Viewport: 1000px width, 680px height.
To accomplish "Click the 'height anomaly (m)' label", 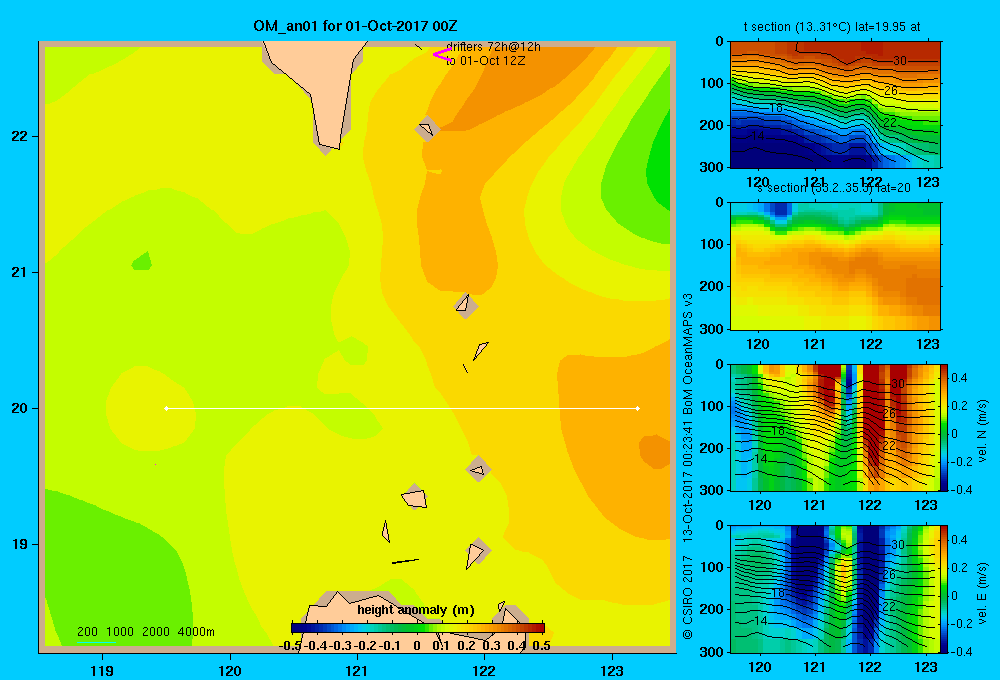I will coord(416,610).
